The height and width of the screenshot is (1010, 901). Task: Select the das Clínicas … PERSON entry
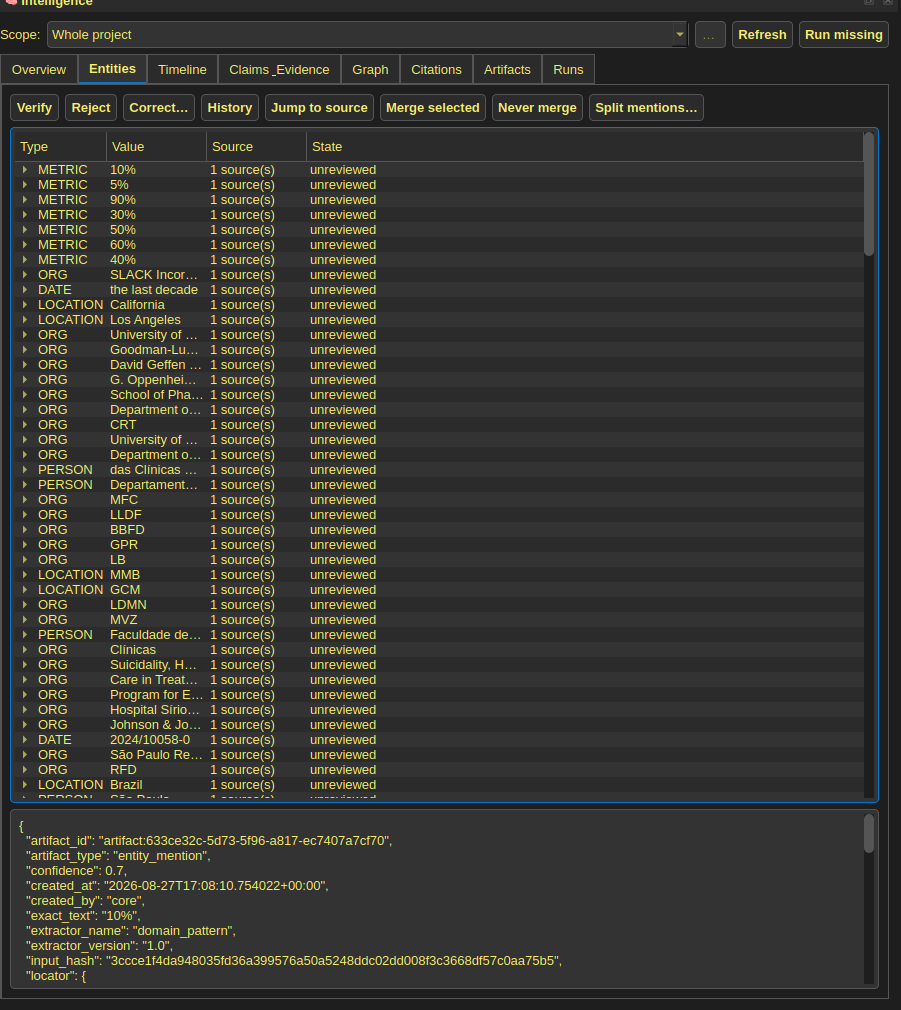pyautogui.click(x=153, y=470)
